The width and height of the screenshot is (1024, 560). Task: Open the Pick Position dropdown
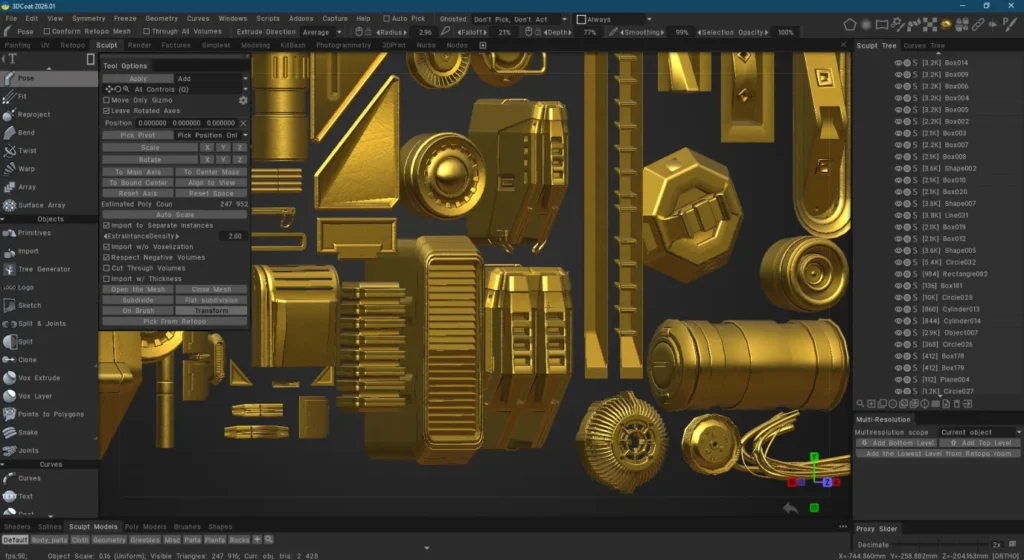point(211,135)
